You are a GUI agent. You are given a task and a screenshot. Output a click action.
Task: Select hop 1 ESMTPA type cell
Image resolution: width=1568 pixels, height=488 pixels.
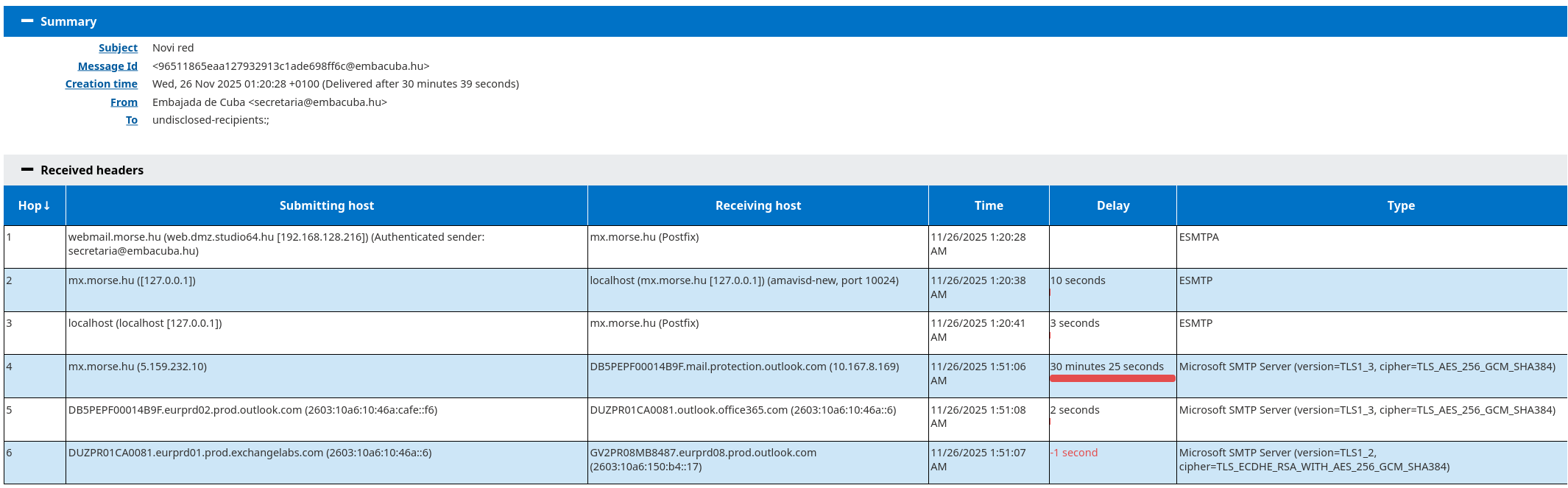coord(1371,247)
